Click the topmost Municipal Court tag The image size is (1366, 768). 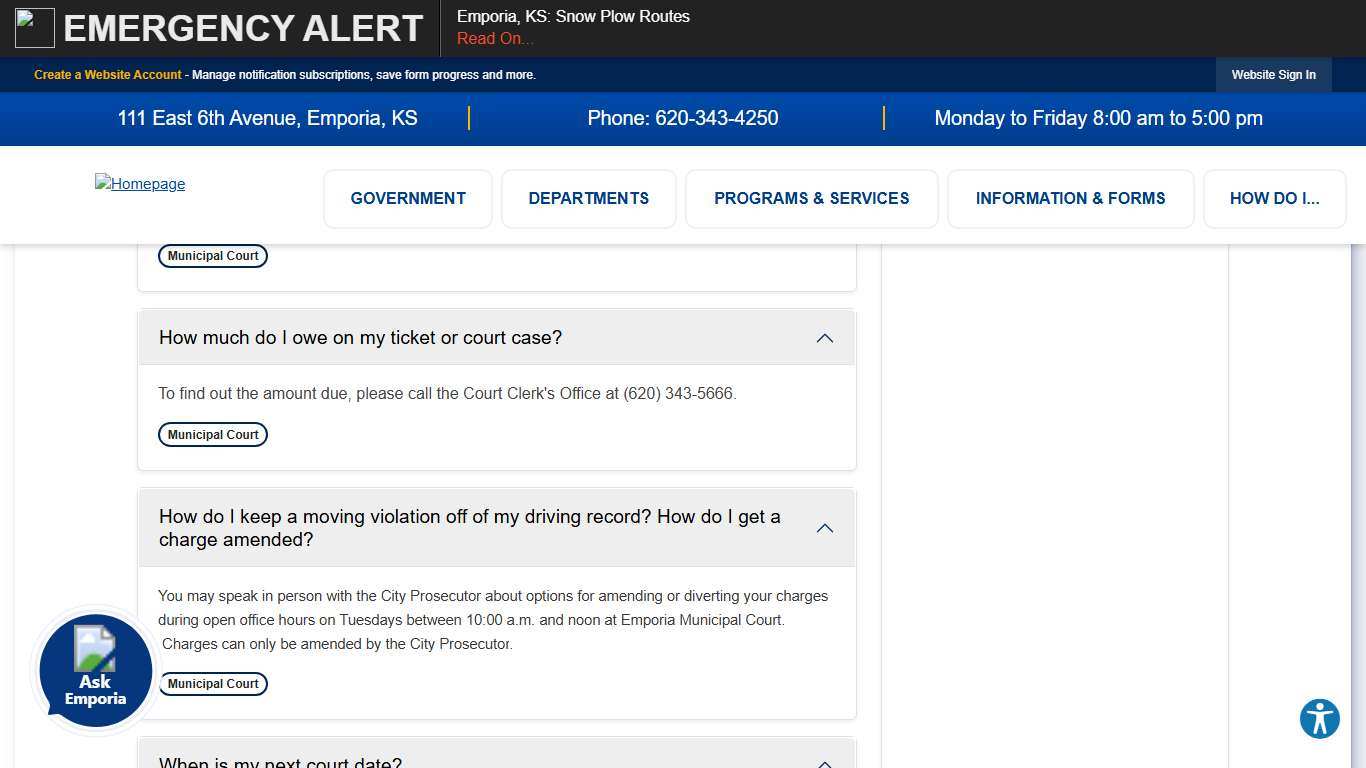point(213,256)
